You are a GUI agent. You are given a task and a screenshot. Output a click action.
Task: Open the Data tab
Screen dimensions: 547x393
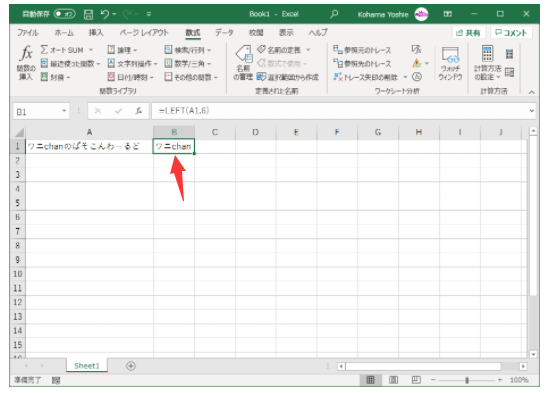(224, 33)
